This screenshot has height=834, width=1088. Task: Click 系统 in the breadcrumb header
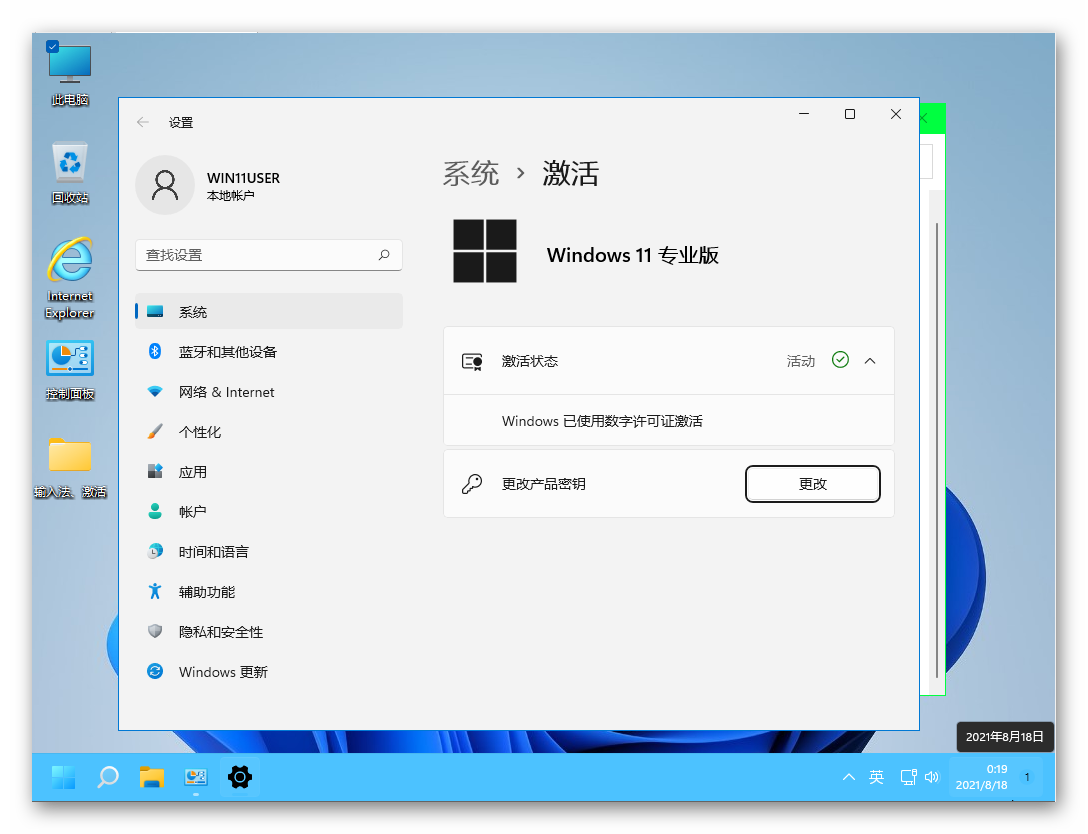(470, 173)
